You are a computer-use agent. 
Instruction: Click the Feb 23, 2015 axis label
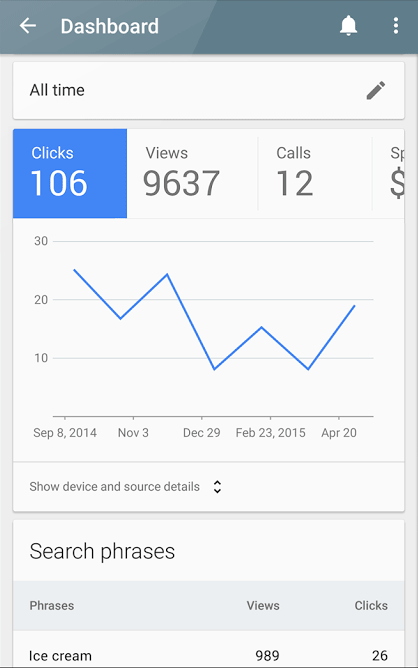pos(271,433)
